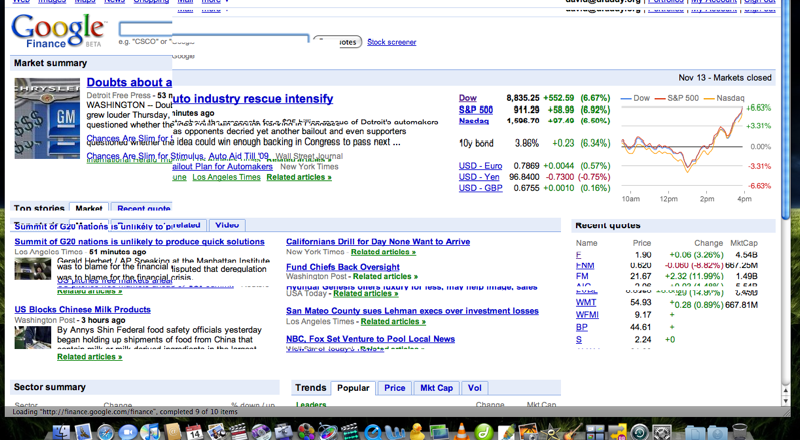Open the S&P 500 index link

point(476,110)
